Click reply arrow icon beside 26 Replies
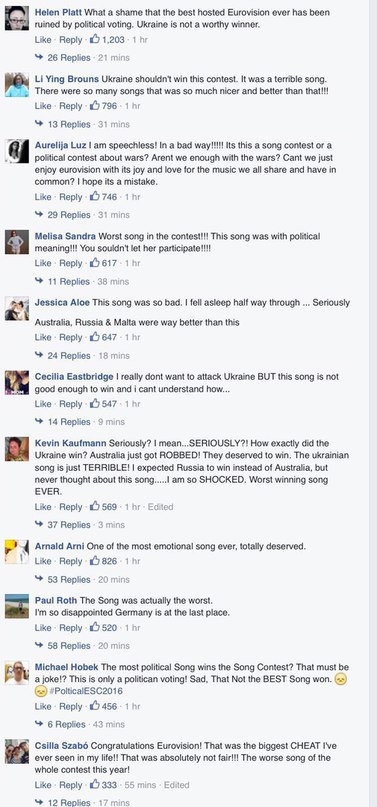 point(39,57)
